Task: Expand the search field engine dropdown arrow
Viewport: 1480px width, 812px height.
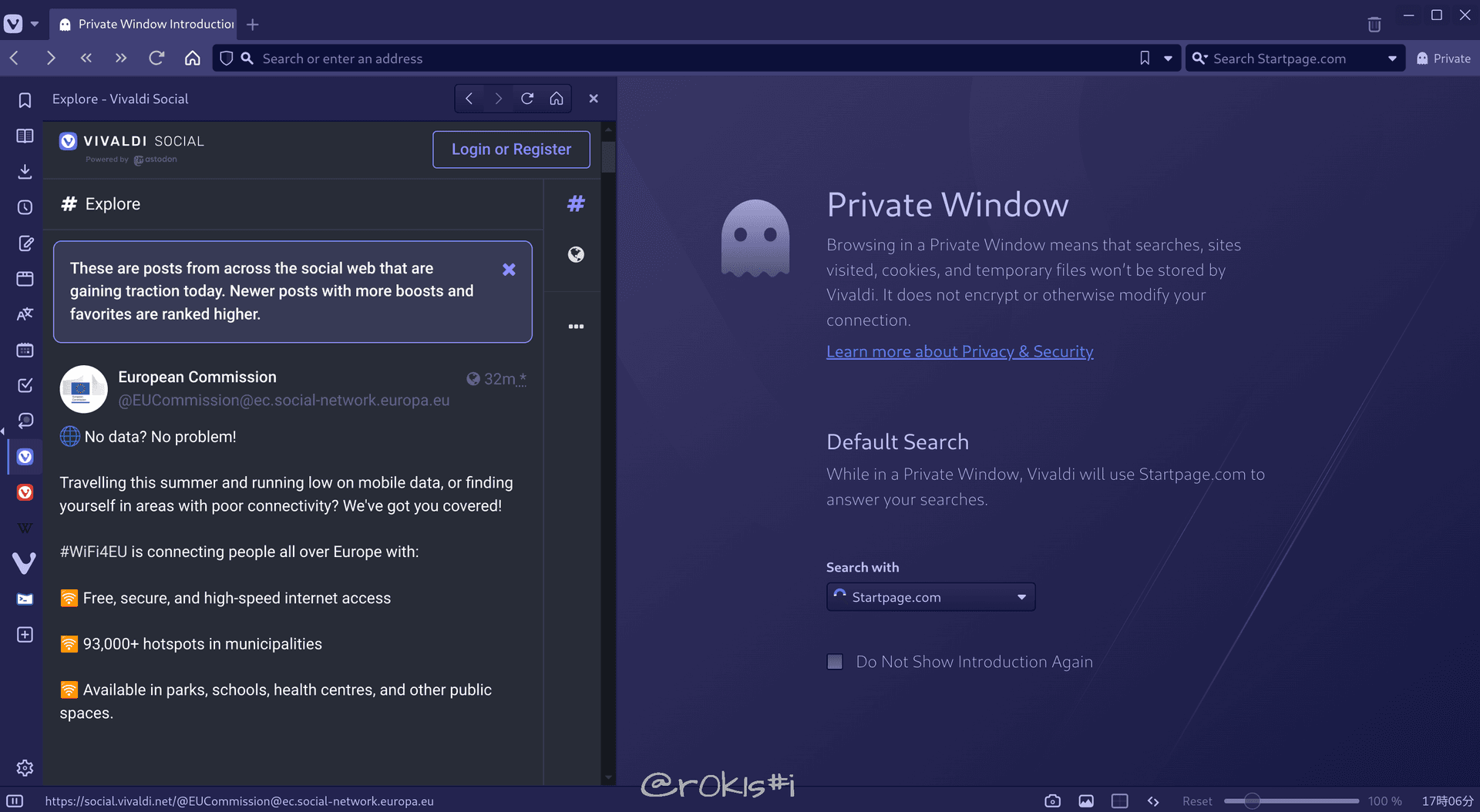Action: (x=1392, y=59)
